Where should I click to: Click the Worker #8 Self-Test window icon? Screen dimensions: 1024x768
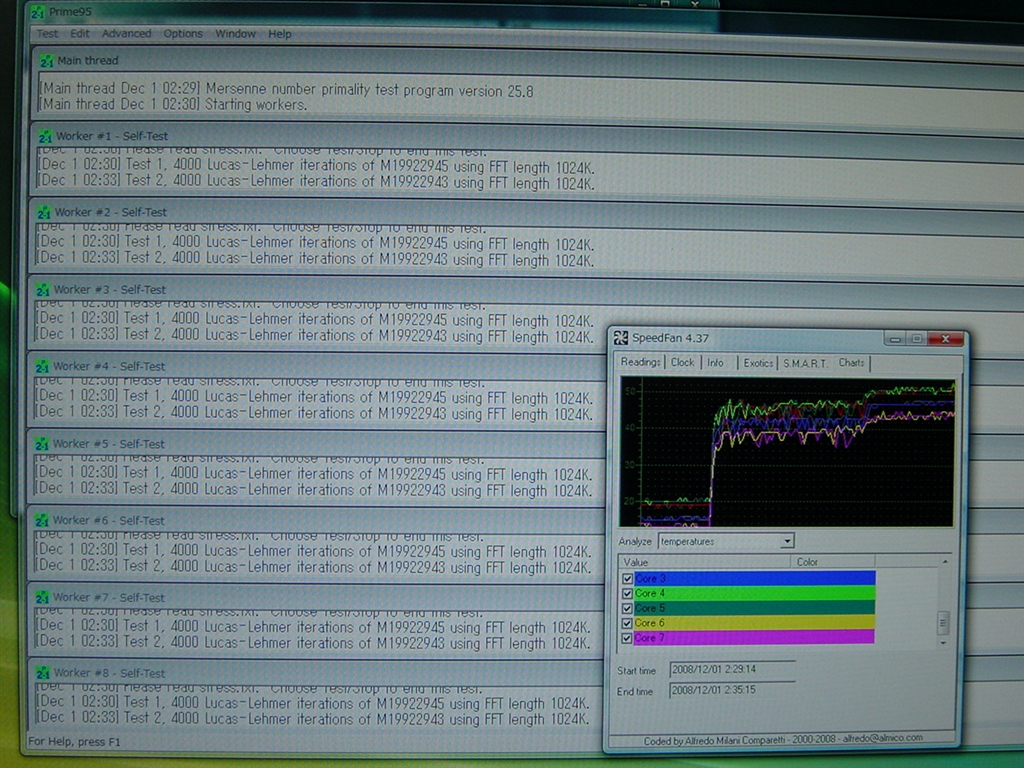[x=43, y=673]
